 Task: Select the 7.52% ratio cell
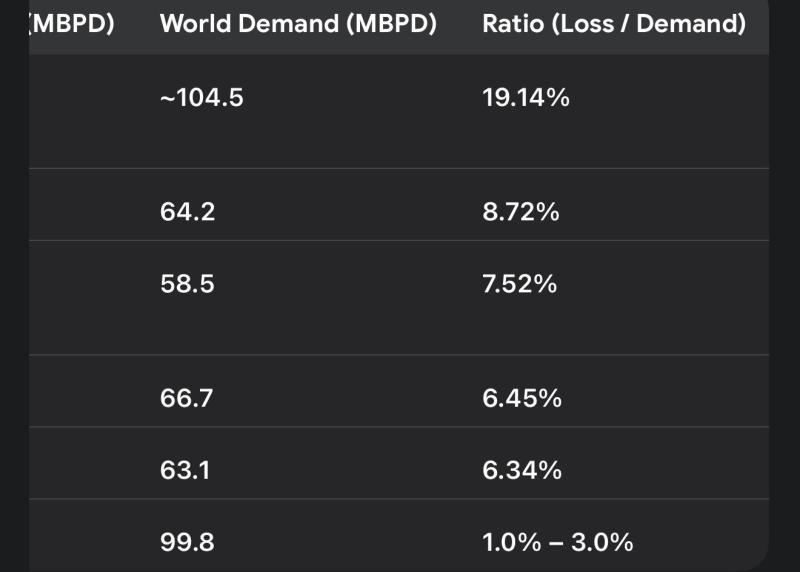click(x=520, y=284)
